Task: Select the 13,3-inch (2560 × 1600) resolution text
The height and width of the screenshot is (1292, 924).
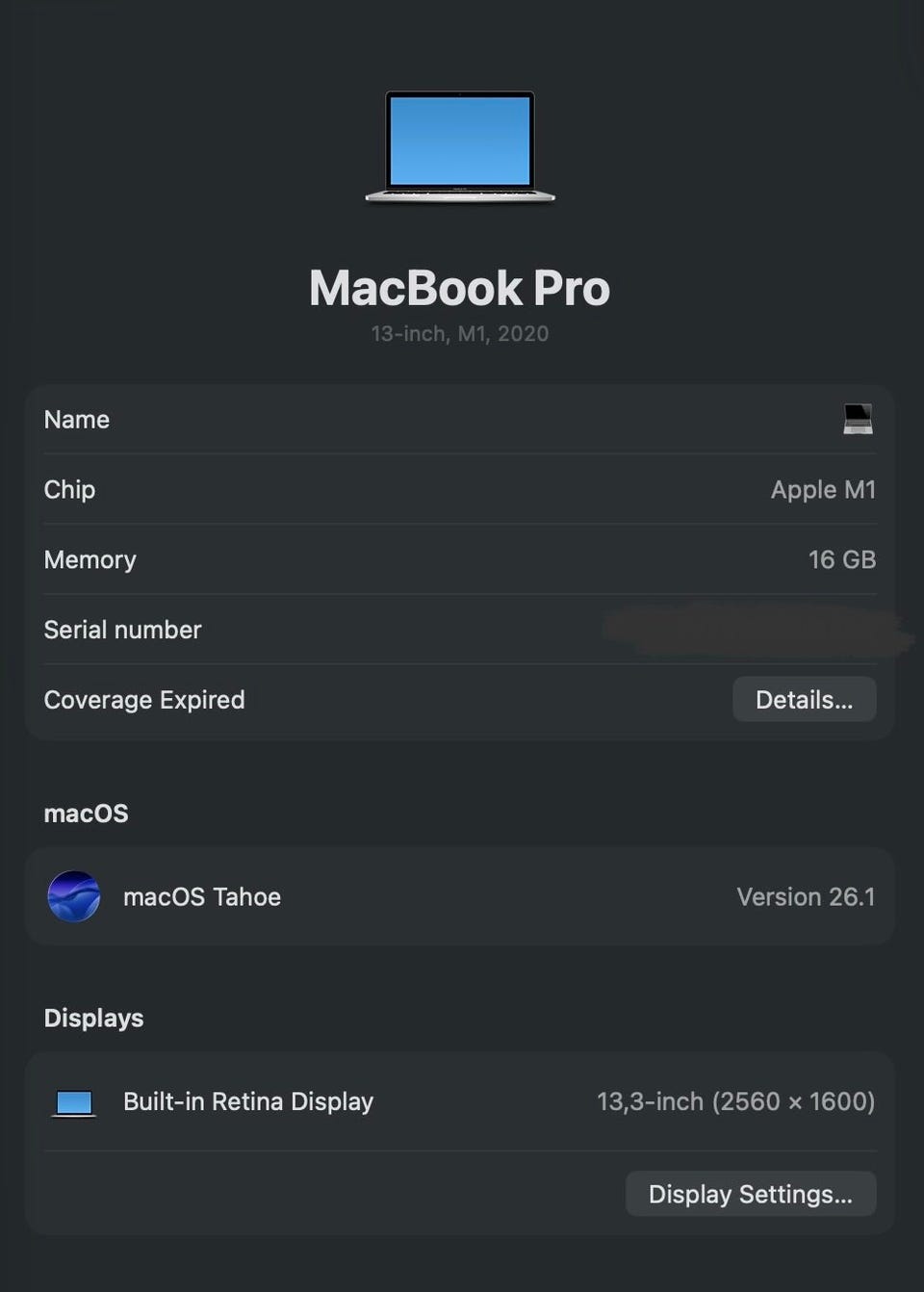Action: click(735, 1101)
